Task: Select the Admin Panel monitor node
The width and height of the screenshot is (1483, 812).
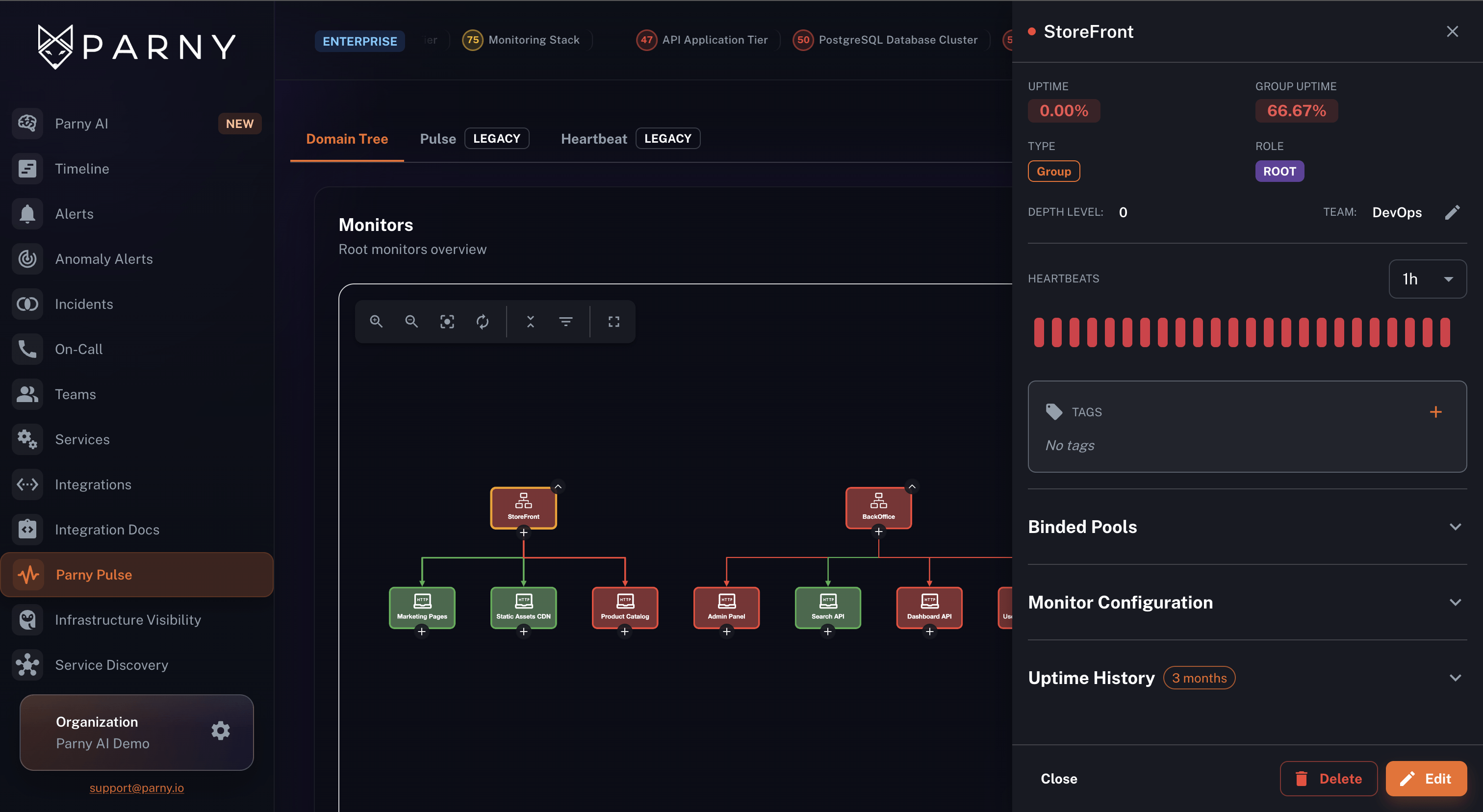Action: pyautogui.click(x=726, y=608)
